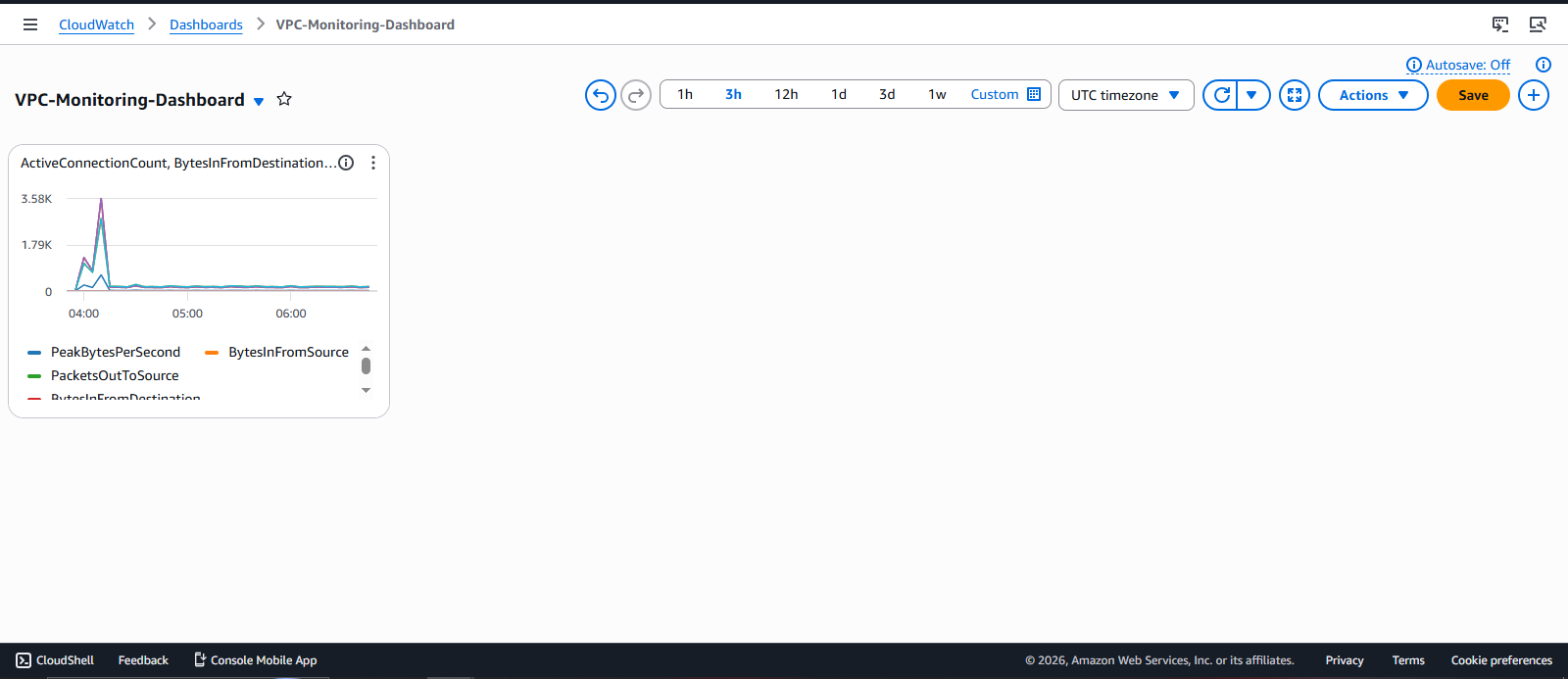The image size is (1568, 679).
Task: Add VPC-Monitoring-Dashboard to favorites with star
Action: click(284, 99)
